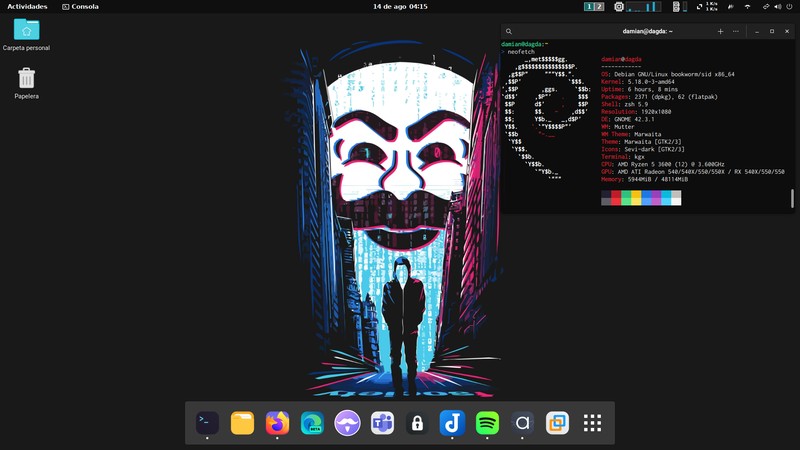Switch to workspace 2 indicator

click(x=599, y=7)
